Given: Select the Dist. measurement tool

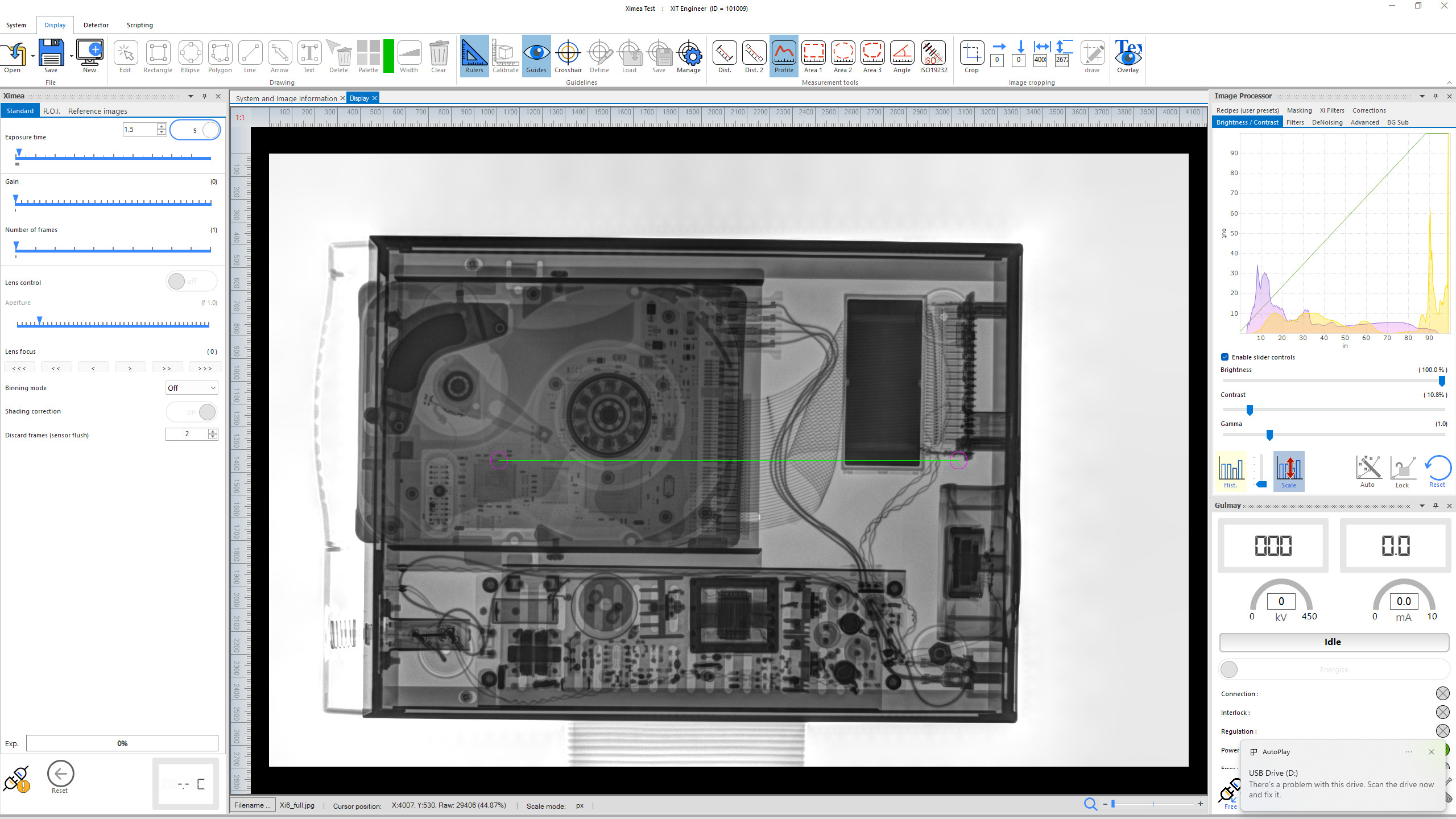Looking at the screenshot, I should (x=724, y=56).
